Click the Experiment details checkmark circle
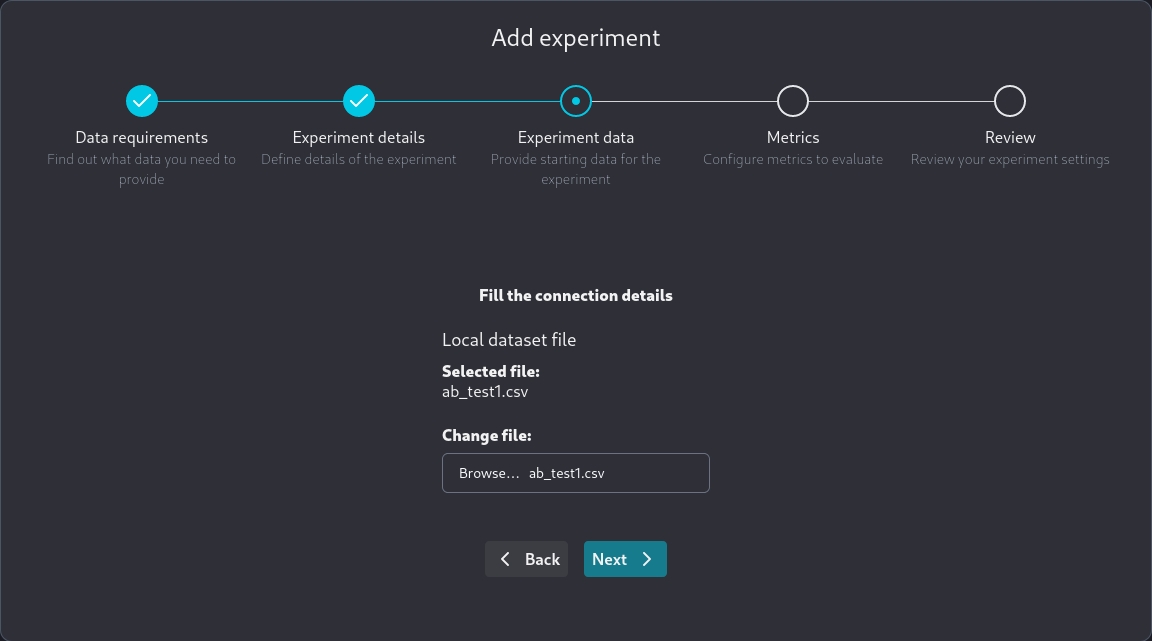The image size is (1152, 641). point(359,101)
